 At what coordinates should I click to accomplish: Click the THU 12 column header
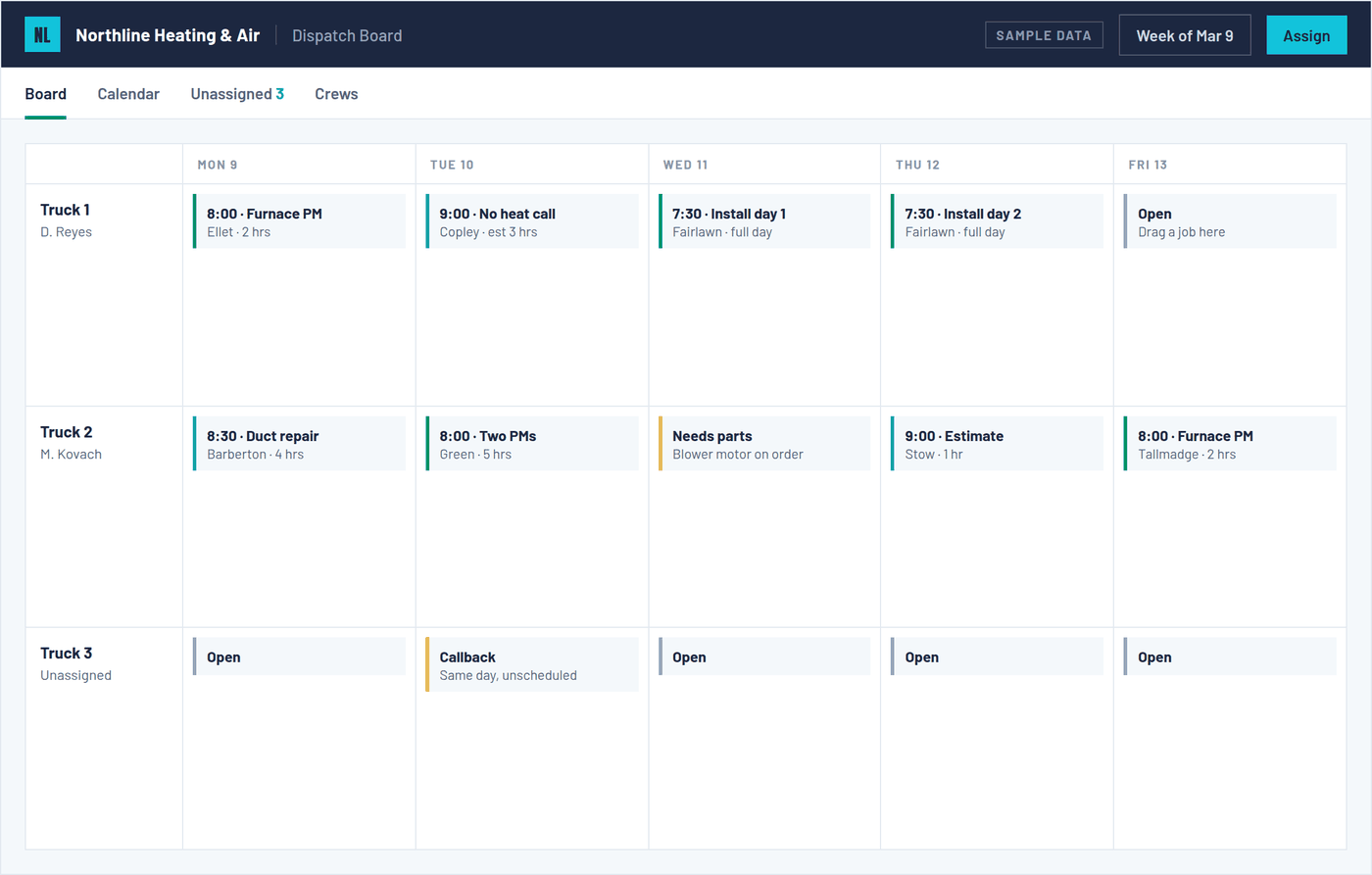point(997,165)
